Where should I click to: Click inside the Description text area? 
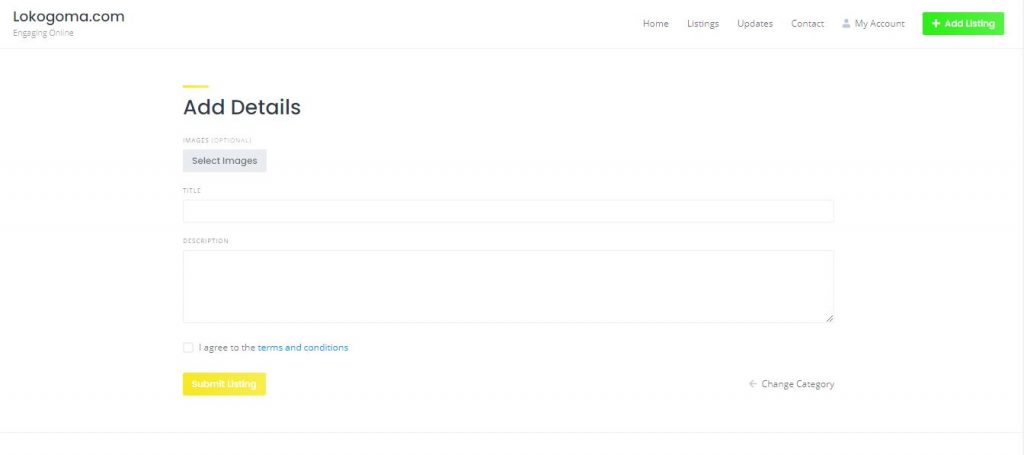508,286
